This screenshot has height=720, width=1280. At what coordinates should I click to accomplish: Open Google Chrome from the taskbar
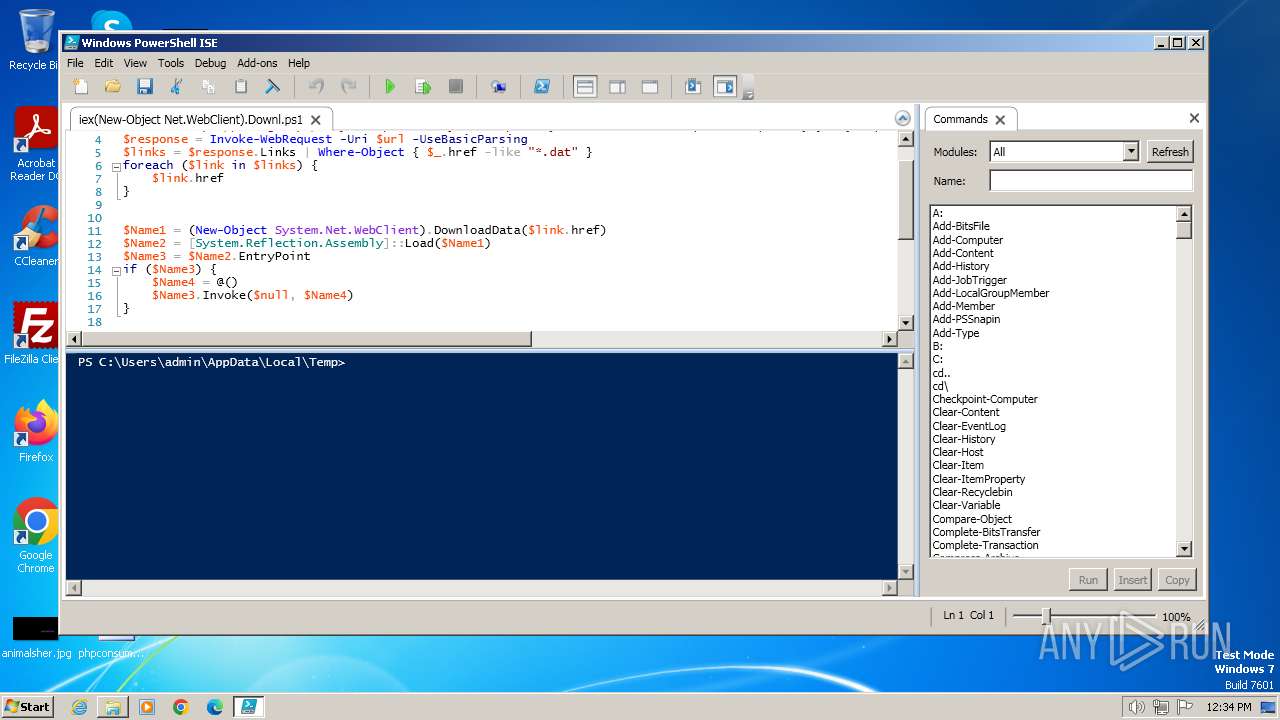tap(180, 707)
